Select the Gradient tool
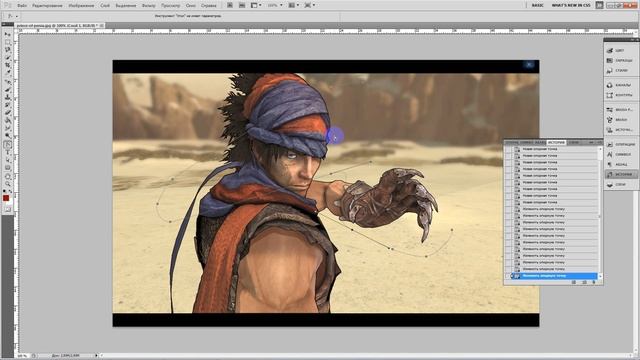This screenshot has width=640, height=360. (7, 120)
